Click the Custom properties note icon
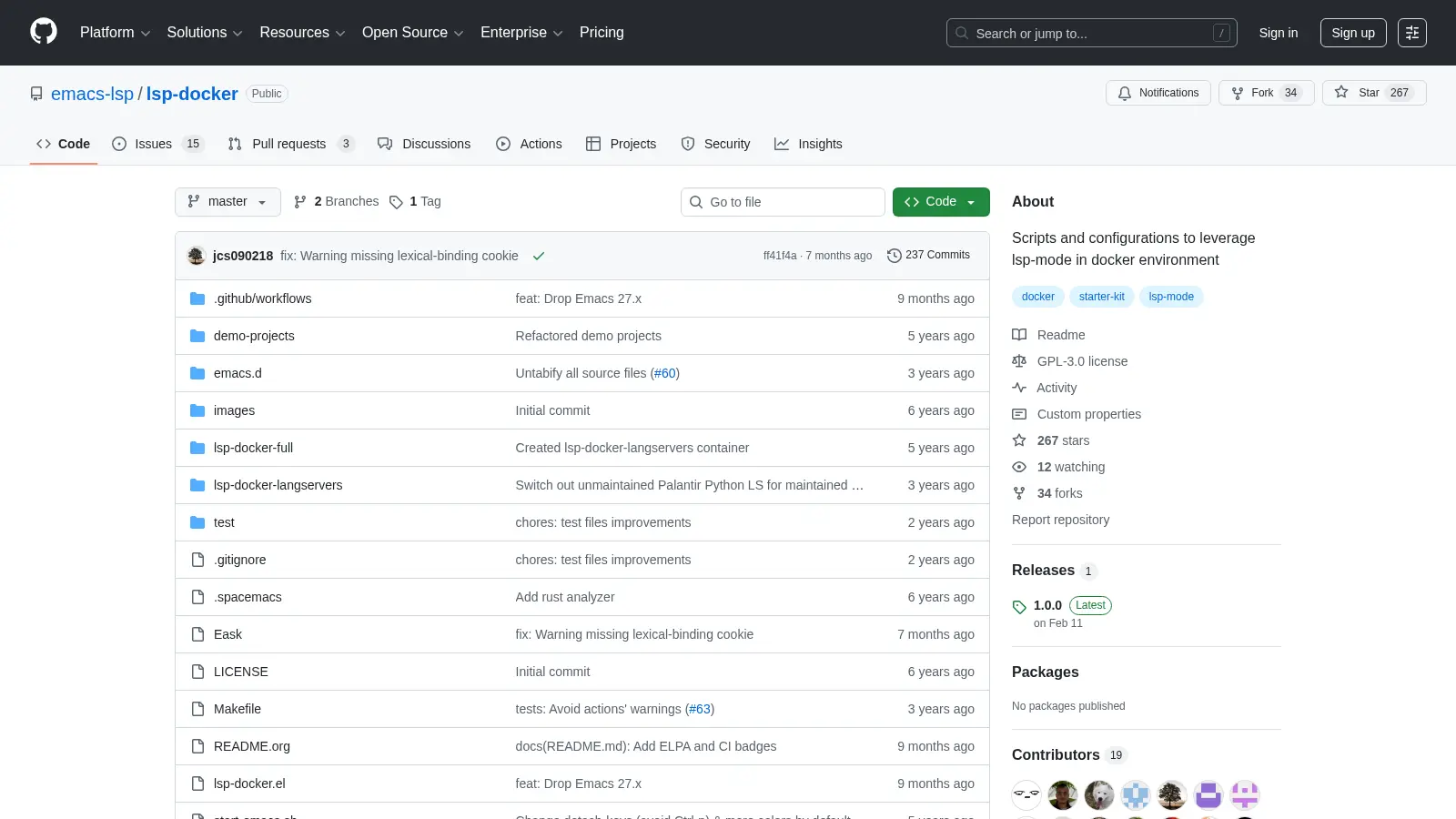The height and width of the screenshot is (819, 1456). [x=1019, y=414]
